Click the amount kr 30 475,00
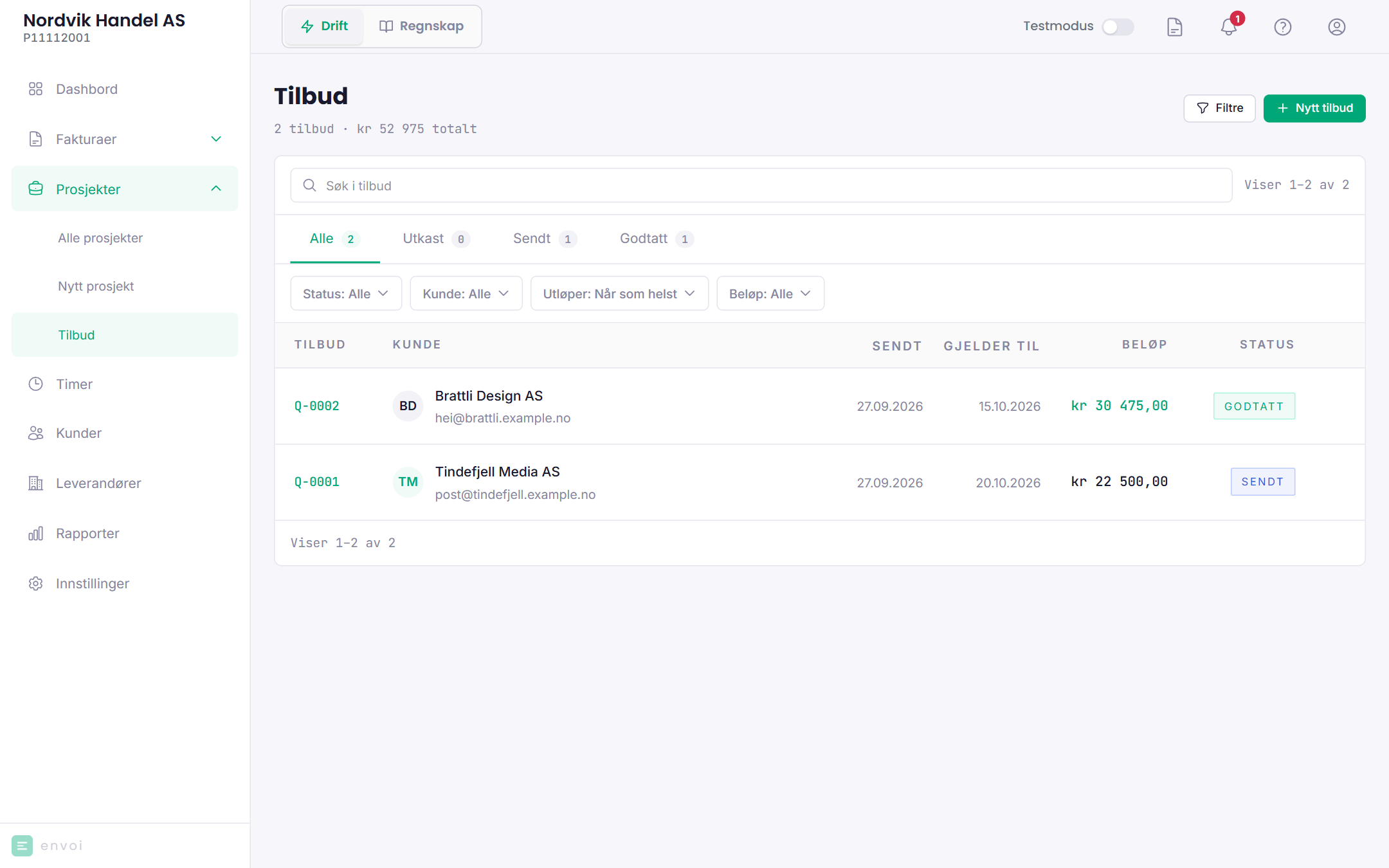The image size is (1389, 868). pos(1120,406)
